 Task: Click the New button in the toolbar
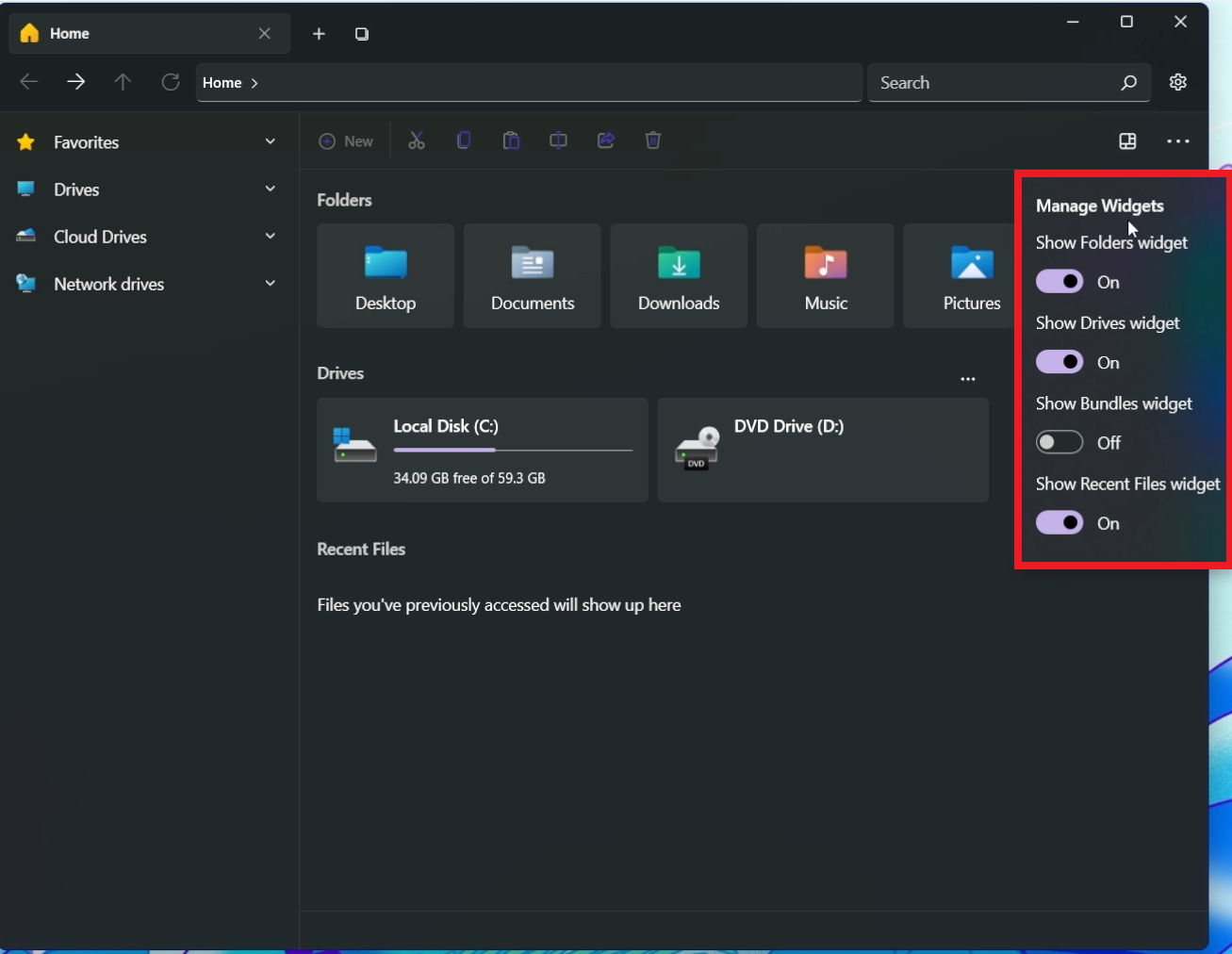coord(347,140)
